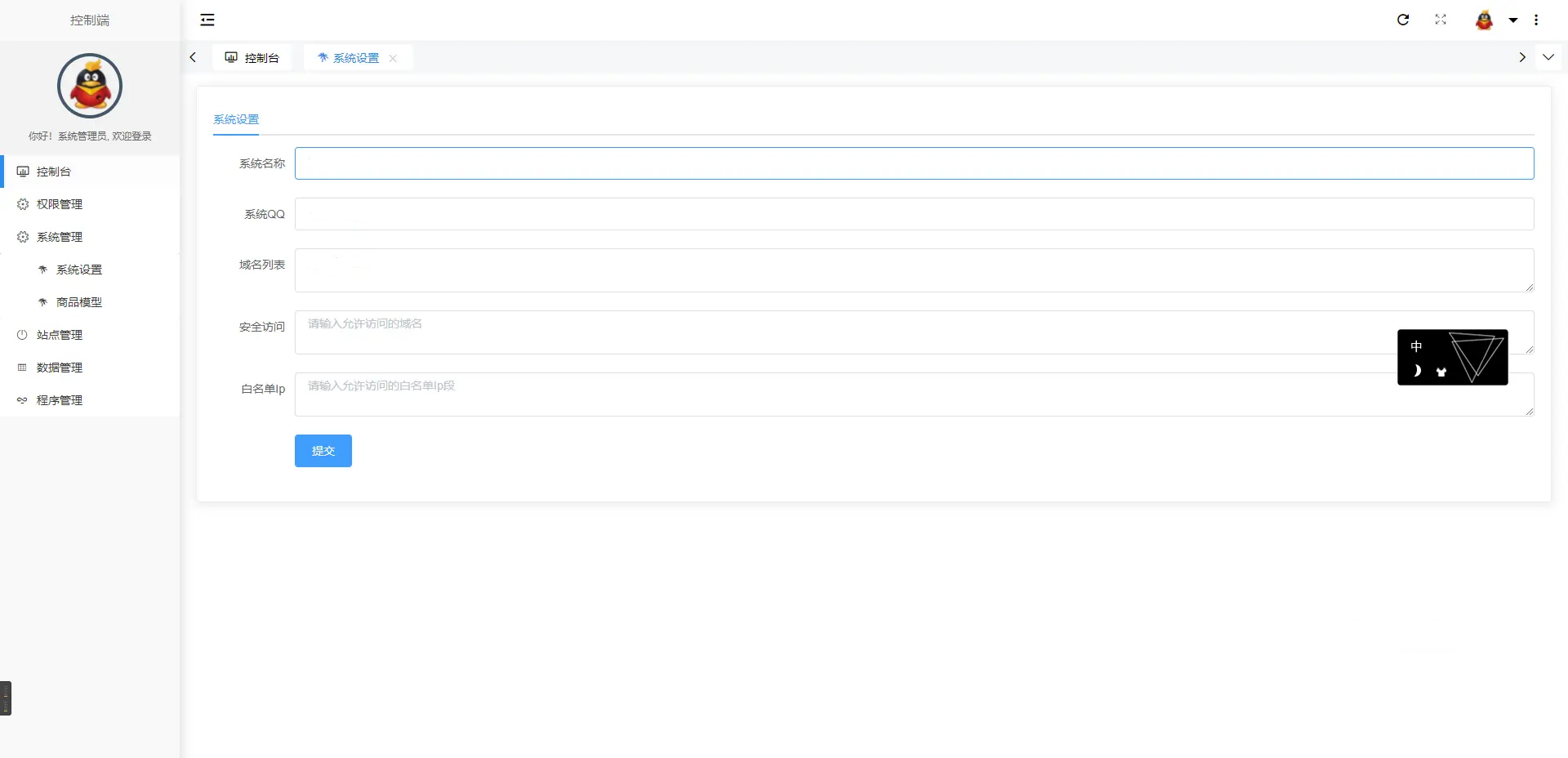The height and width of the screenshot is (758, 1568).
Task: Click the 系统名称 input field
Action: pyautogui.click(x=914, y=163)
